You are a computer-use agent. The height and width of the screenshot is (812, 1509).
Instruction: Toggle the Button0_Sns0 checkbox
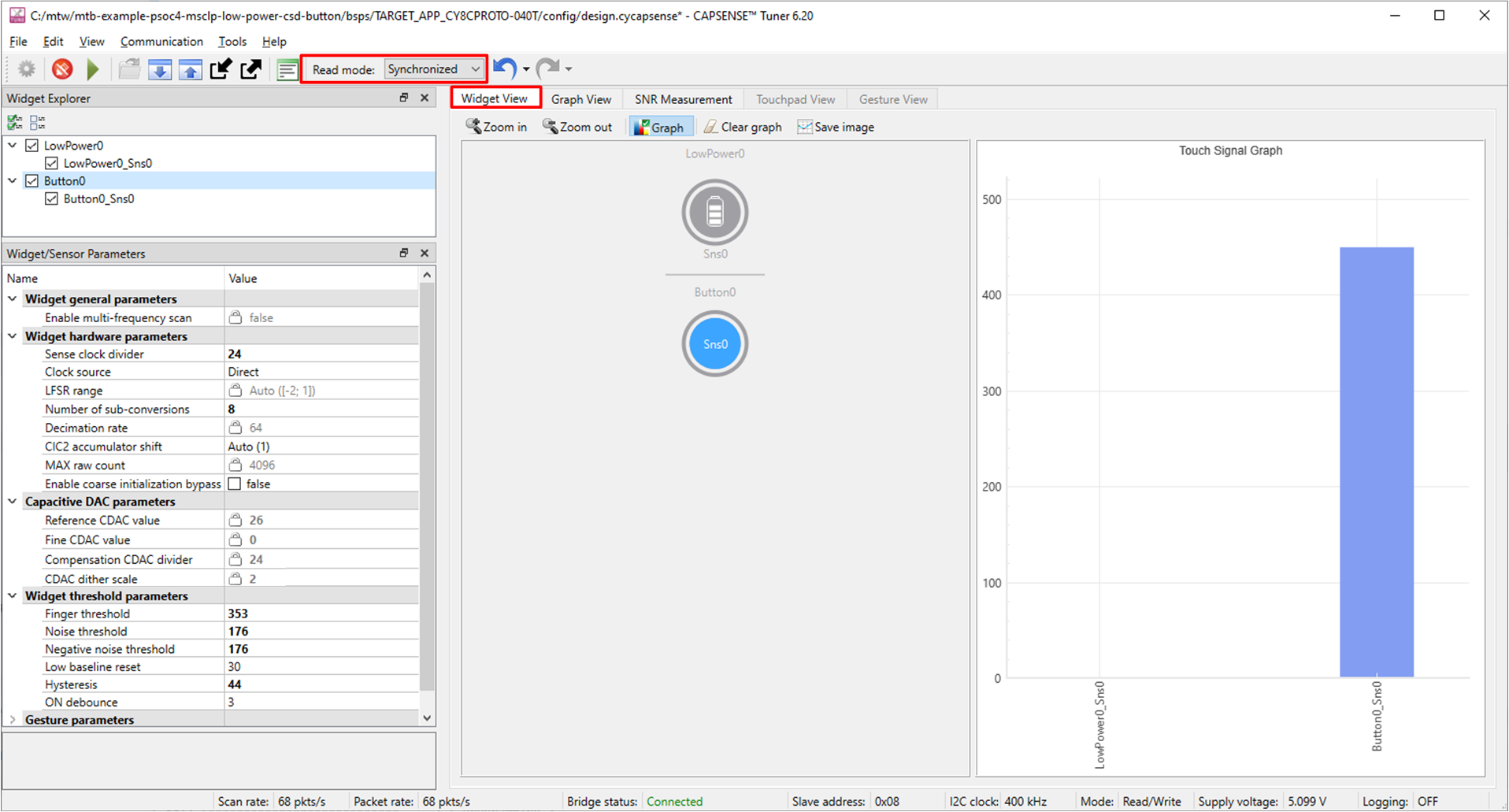point(52,198)
